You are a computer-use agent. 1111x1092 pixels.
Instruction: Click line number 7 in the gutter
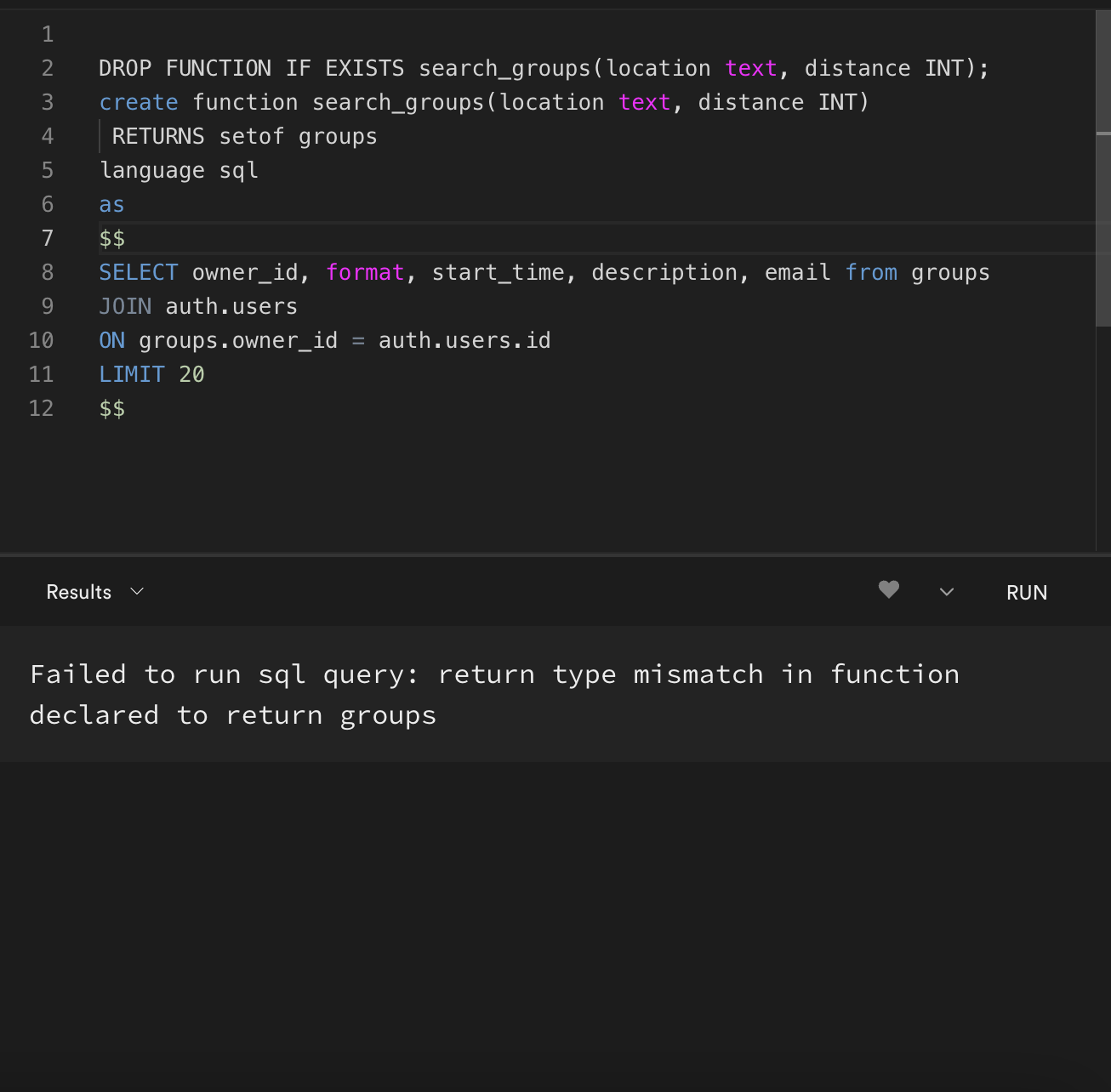pos(47,238)
